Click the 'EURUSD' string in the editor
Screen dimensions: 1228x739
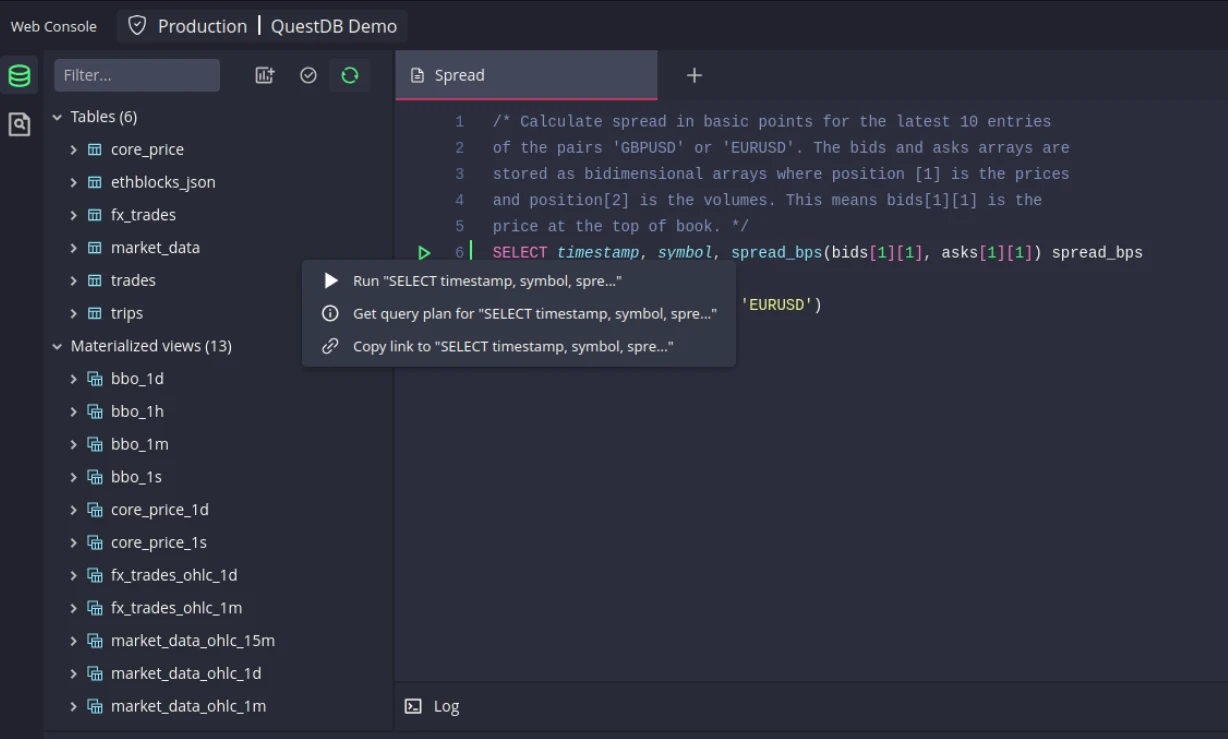[777, 305]
